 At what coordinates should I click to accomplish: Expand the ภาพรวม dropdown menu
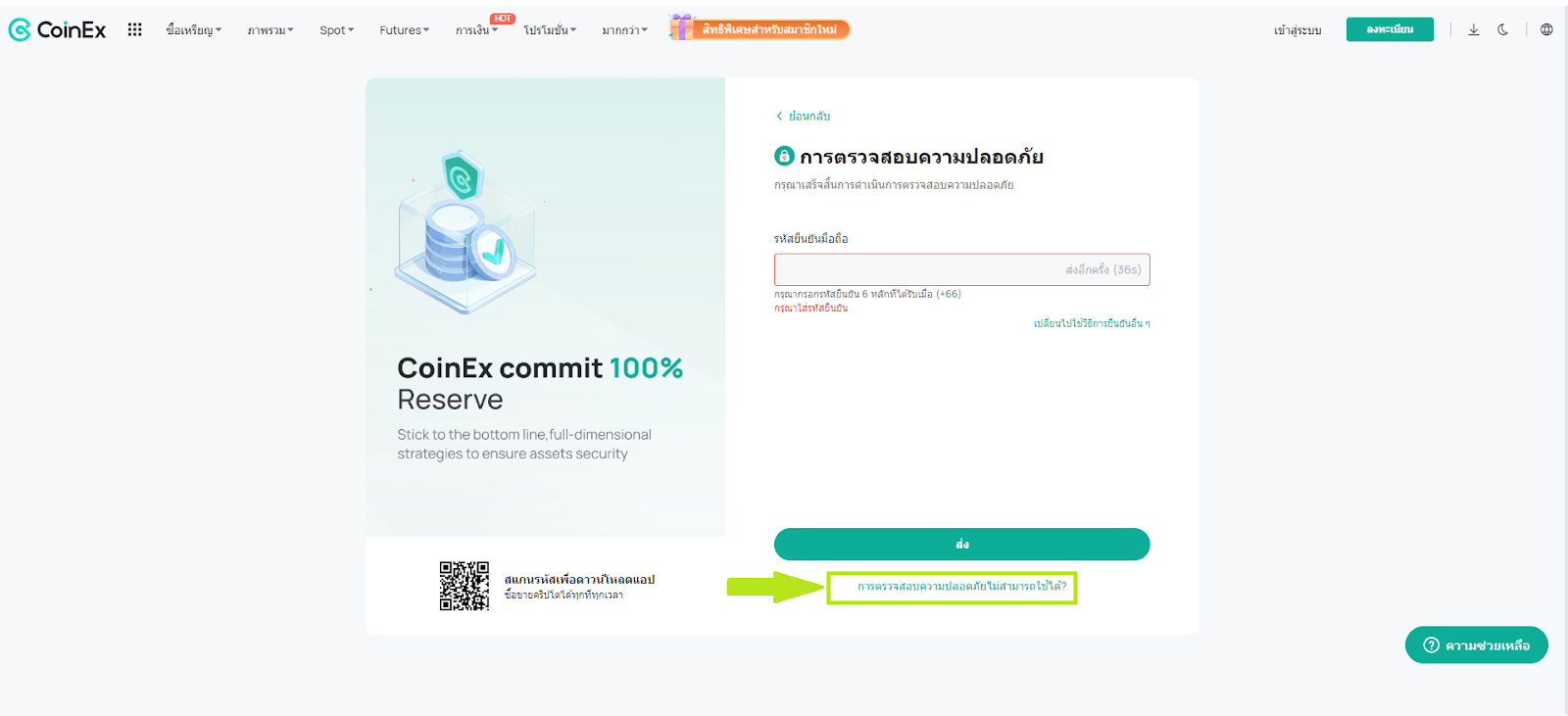point(270,30)
